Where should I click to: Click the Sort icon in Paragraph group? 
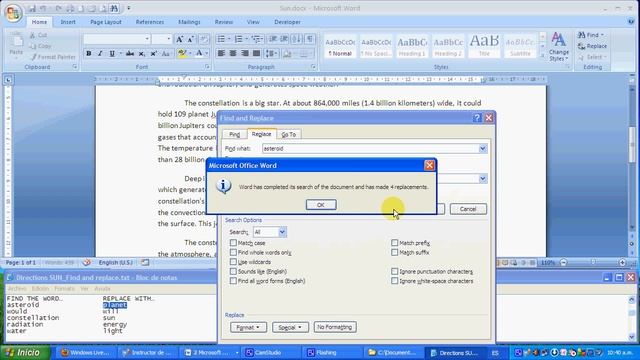[x=297, y=39]
